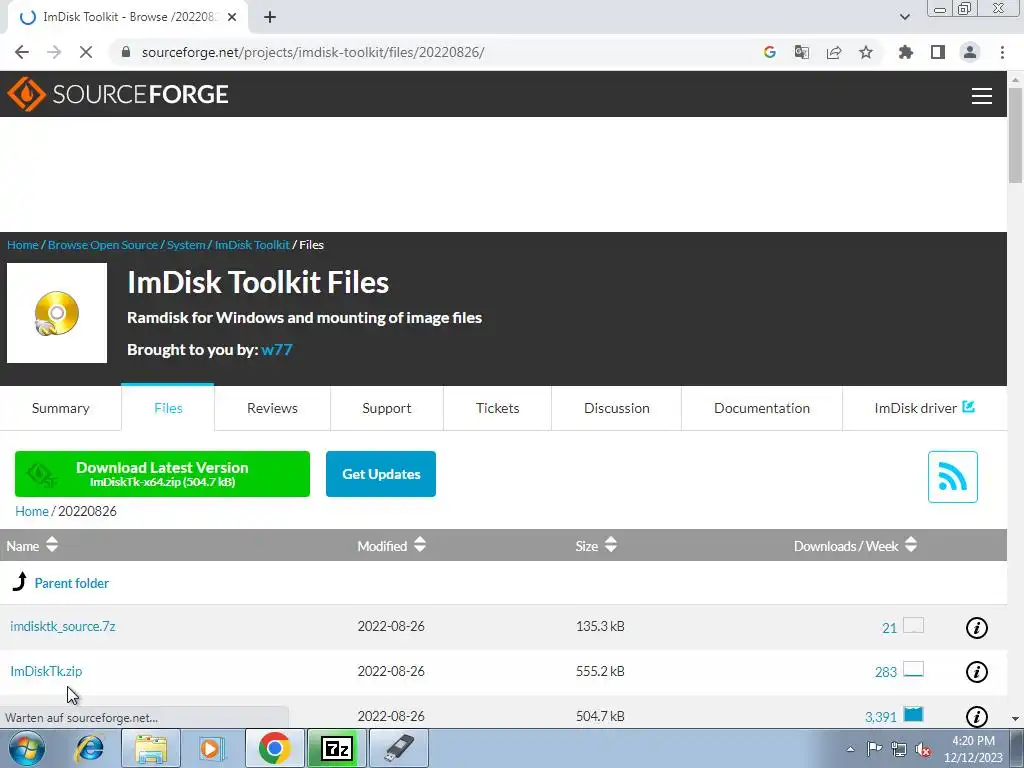1024x768 pixels.
Task: Open File Explorer from taskbar
Action: point(151,748)
